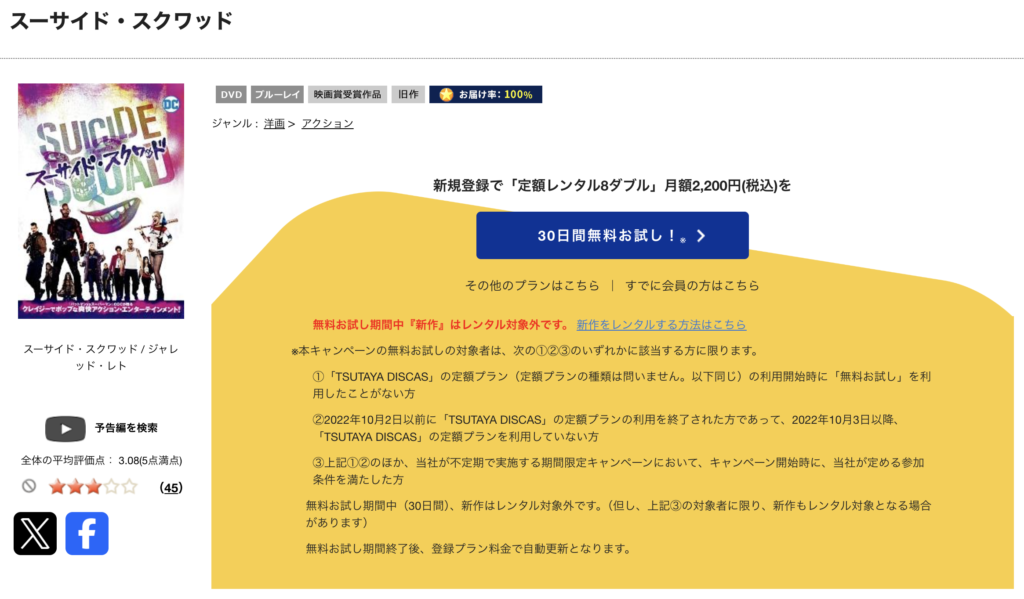
Task: Click the DVD tag
Action: point(231,95)
